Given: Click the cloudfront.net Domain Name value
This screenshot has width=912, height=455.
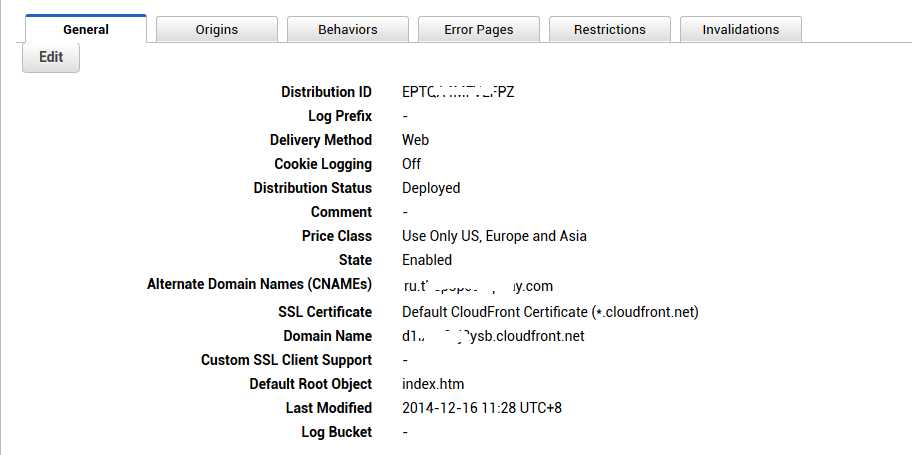Looking at the screenshot, I should (x=493, y=336).
